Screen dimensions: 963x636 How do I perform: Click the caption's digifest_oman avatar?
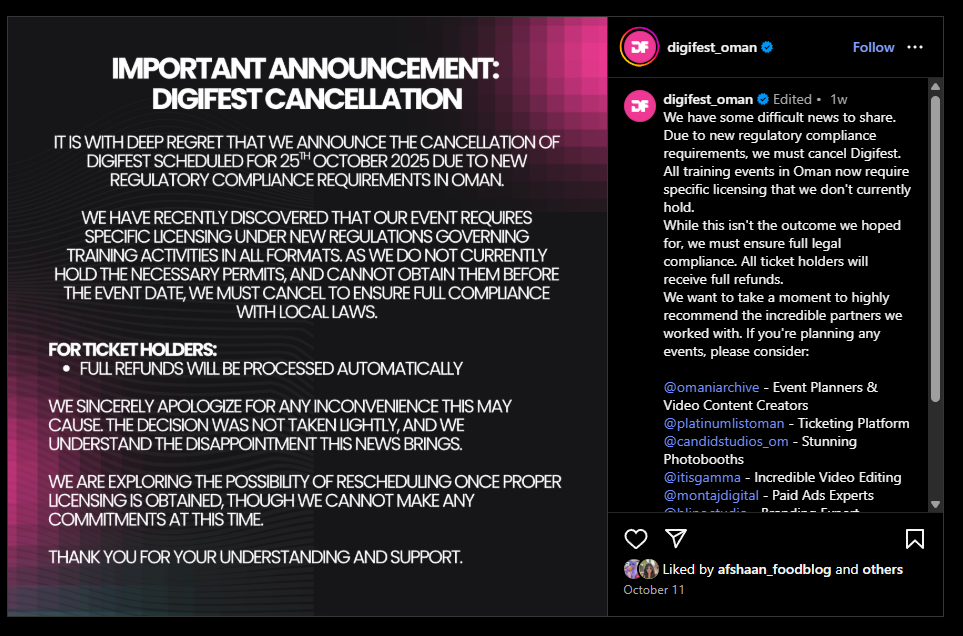tap(639, 105)
